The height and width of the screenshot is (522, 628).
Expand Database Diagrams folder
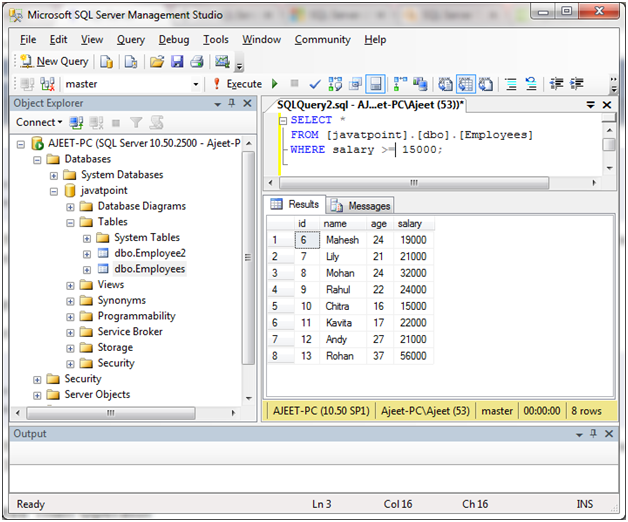coord(70,207)
